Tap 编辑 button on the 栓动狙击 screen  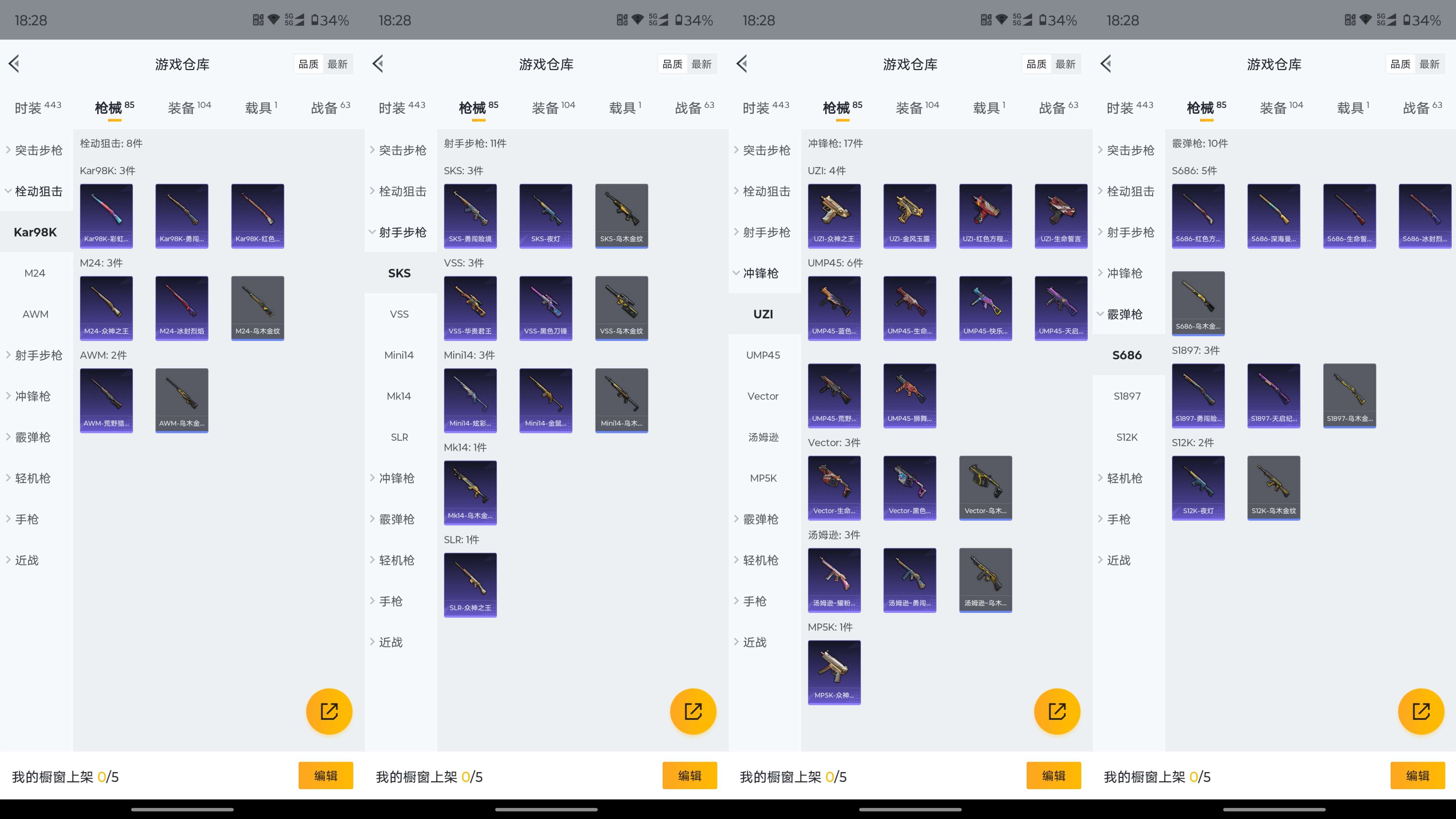[x=326, y=776]
